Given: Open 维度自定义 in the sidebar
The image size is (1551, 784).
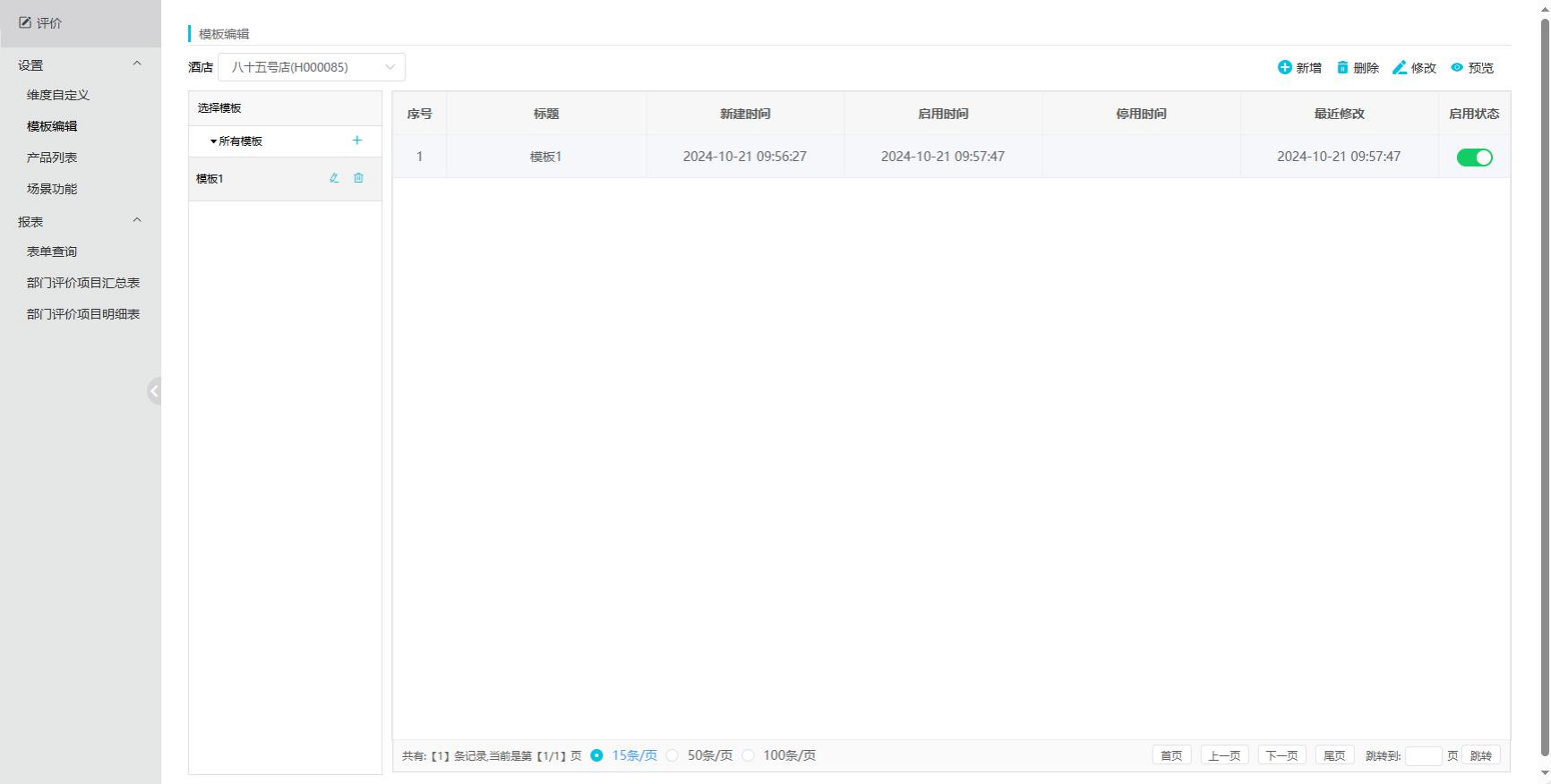Looking at the screenshot, I should (x=58, y=95).
